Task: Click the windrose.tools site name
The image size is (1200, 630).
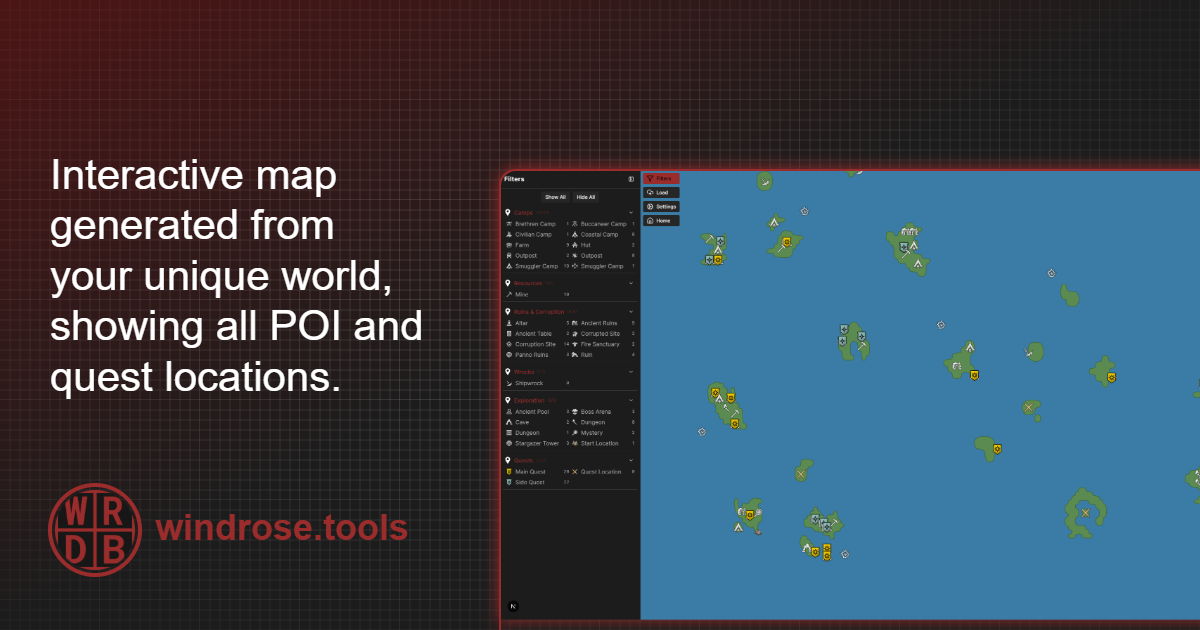Action: pyautogui.click(x=283, y=528)
